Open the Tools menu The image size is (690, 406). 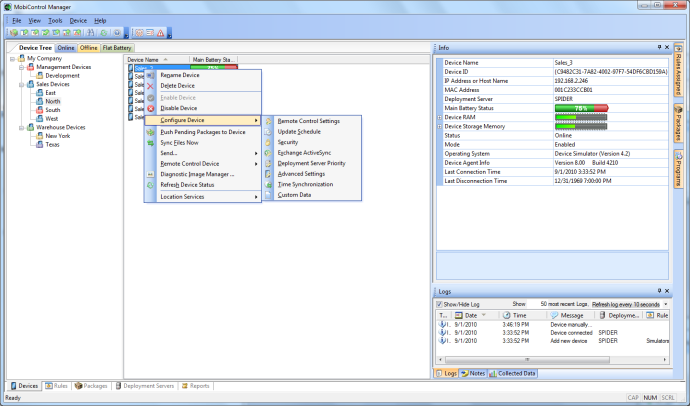click(55, 21)
